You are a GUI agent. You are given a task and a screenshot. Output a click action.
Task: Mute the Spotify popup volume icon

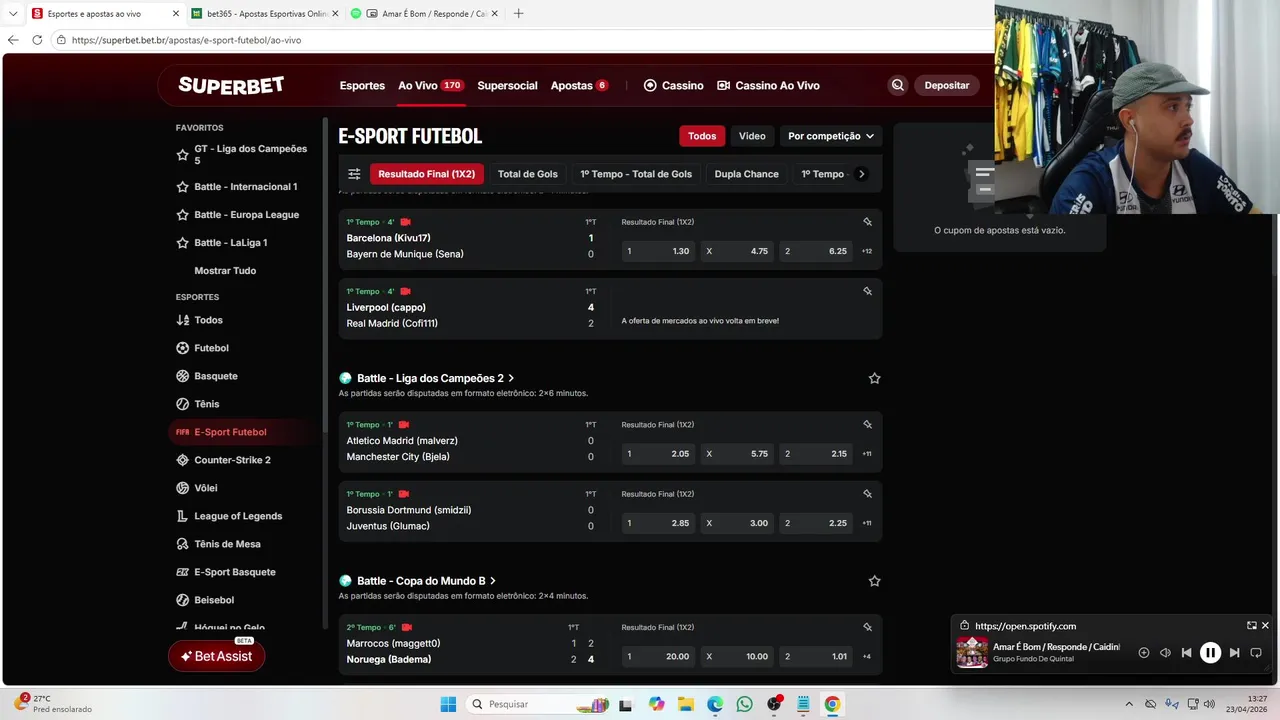pyautogui.click(x=1165, y=653)
